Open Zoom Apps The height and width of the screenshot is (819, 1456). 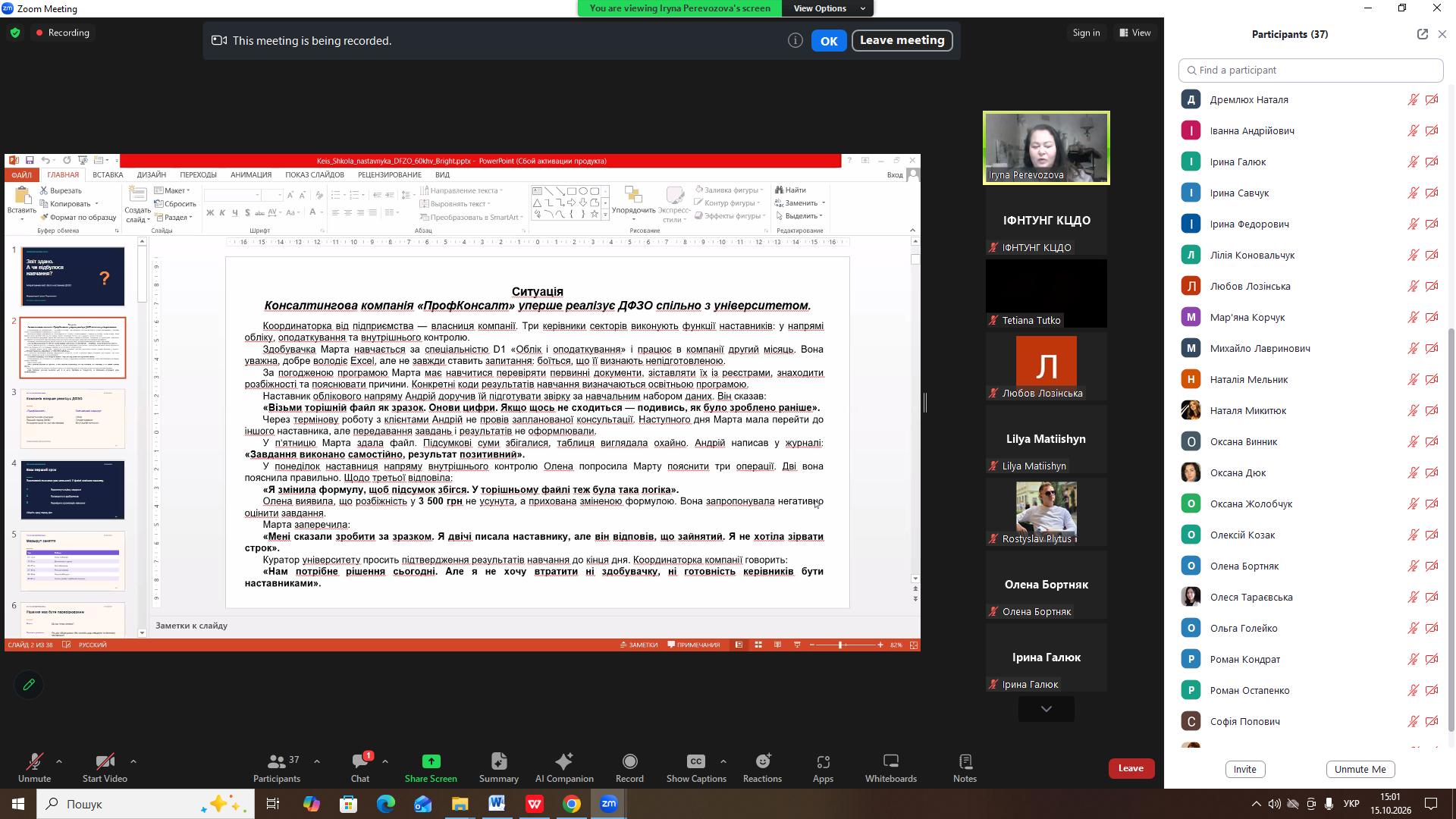coord(823,767)
